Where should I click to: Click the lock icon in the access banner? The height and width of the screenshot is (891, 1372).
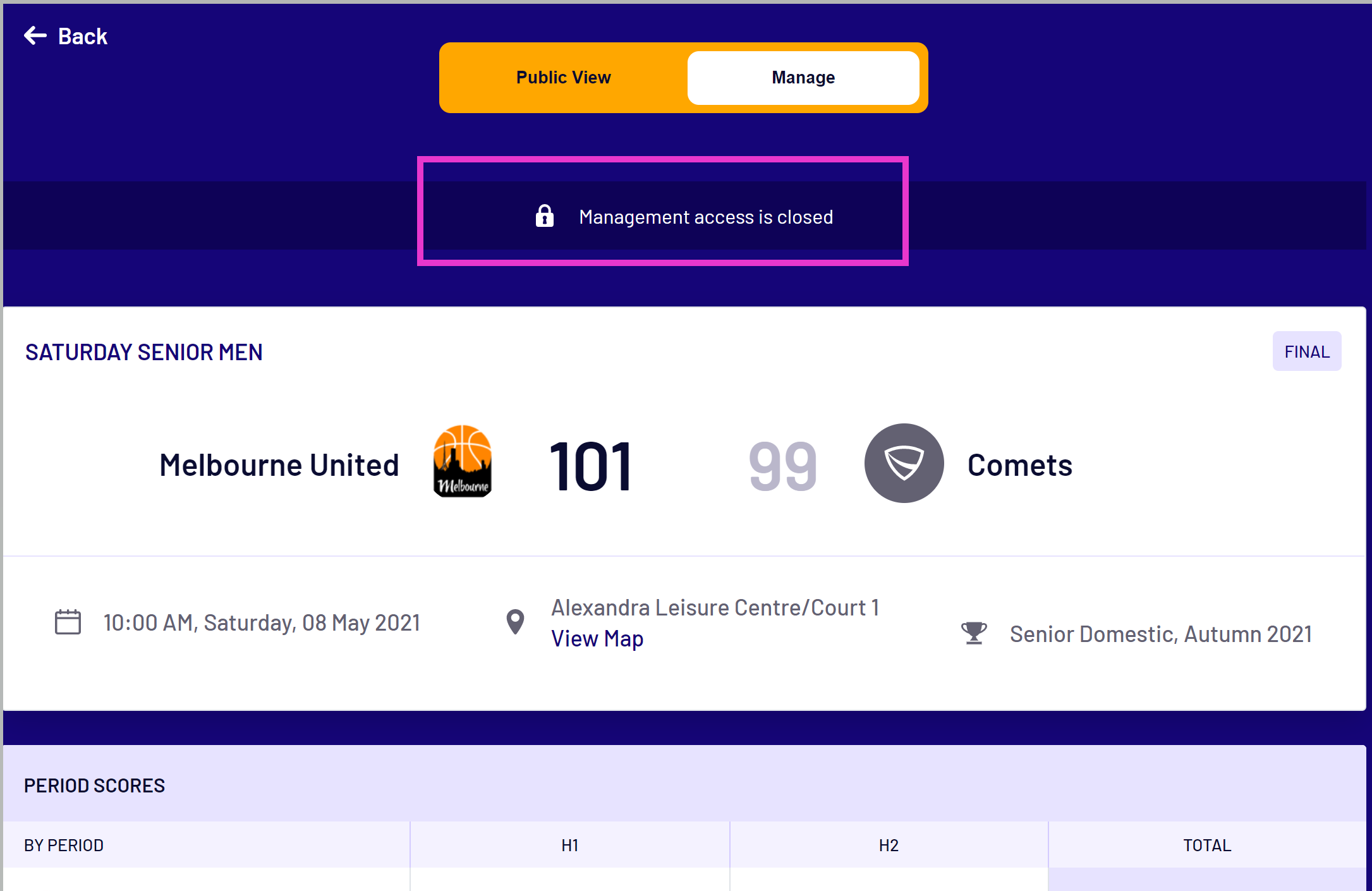(x=544, y=216)
